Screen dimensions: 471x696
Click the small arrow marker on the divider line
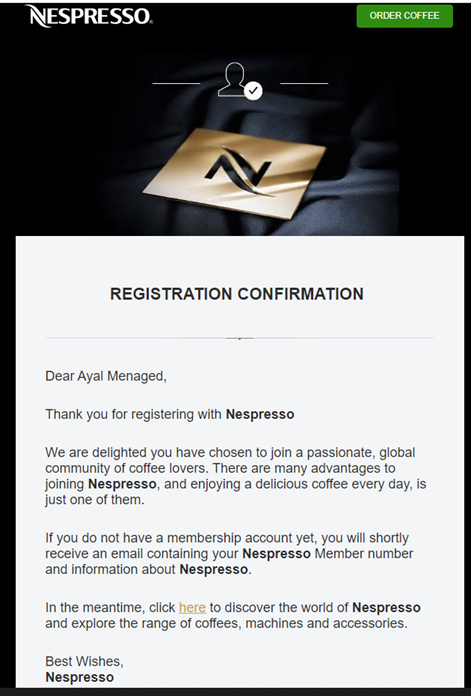click(x=240, y=338)
